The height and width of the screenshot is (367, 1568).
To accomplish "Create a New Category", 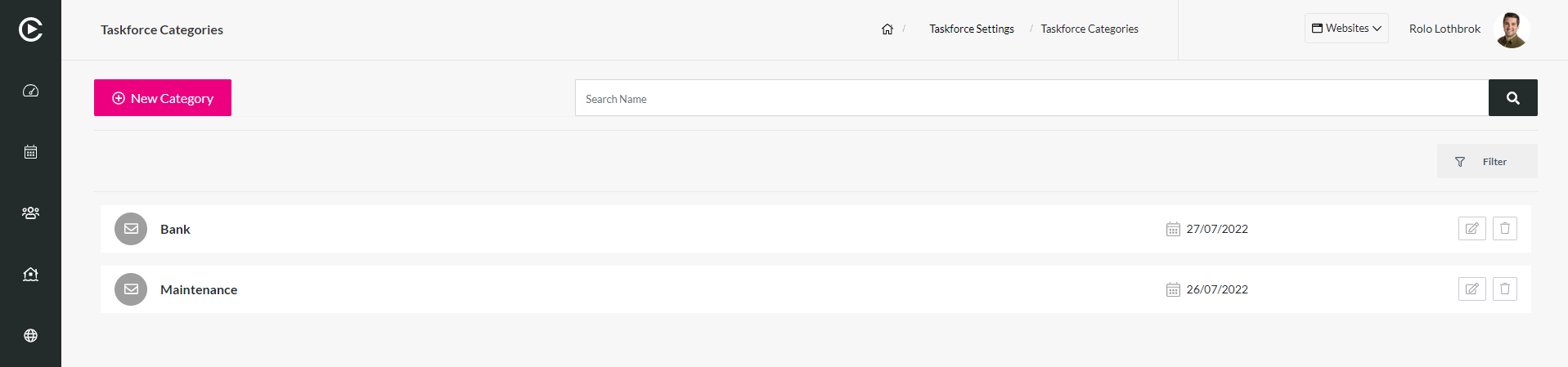I will coord(163,98).
